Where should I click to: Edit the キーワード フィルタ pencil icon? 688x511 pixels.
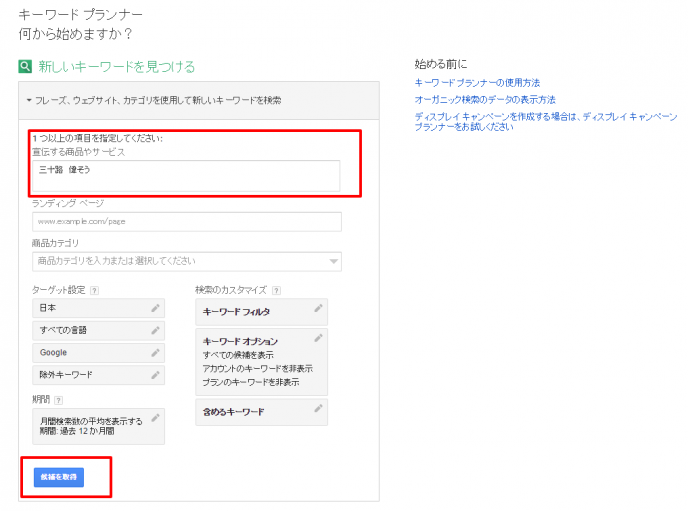pyautogui.click(x=319, y=308)
